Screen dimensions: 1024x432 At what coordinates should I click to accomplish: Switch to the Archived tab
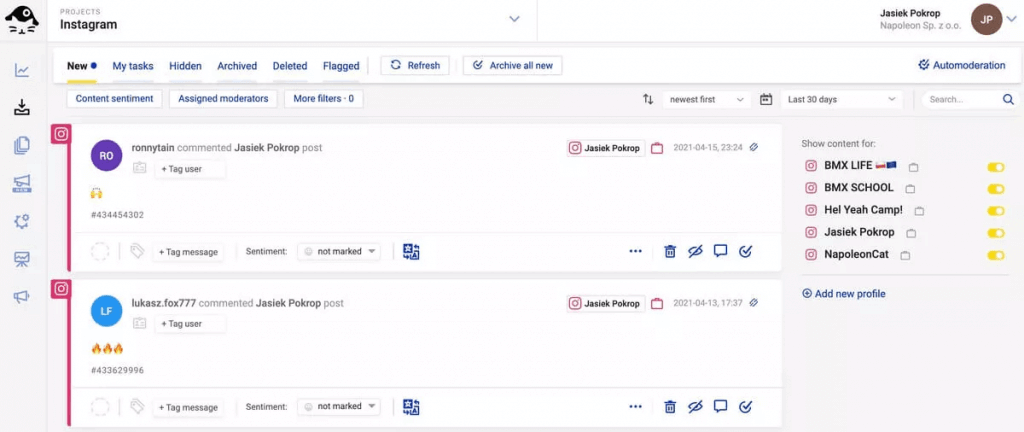[237, 66]
